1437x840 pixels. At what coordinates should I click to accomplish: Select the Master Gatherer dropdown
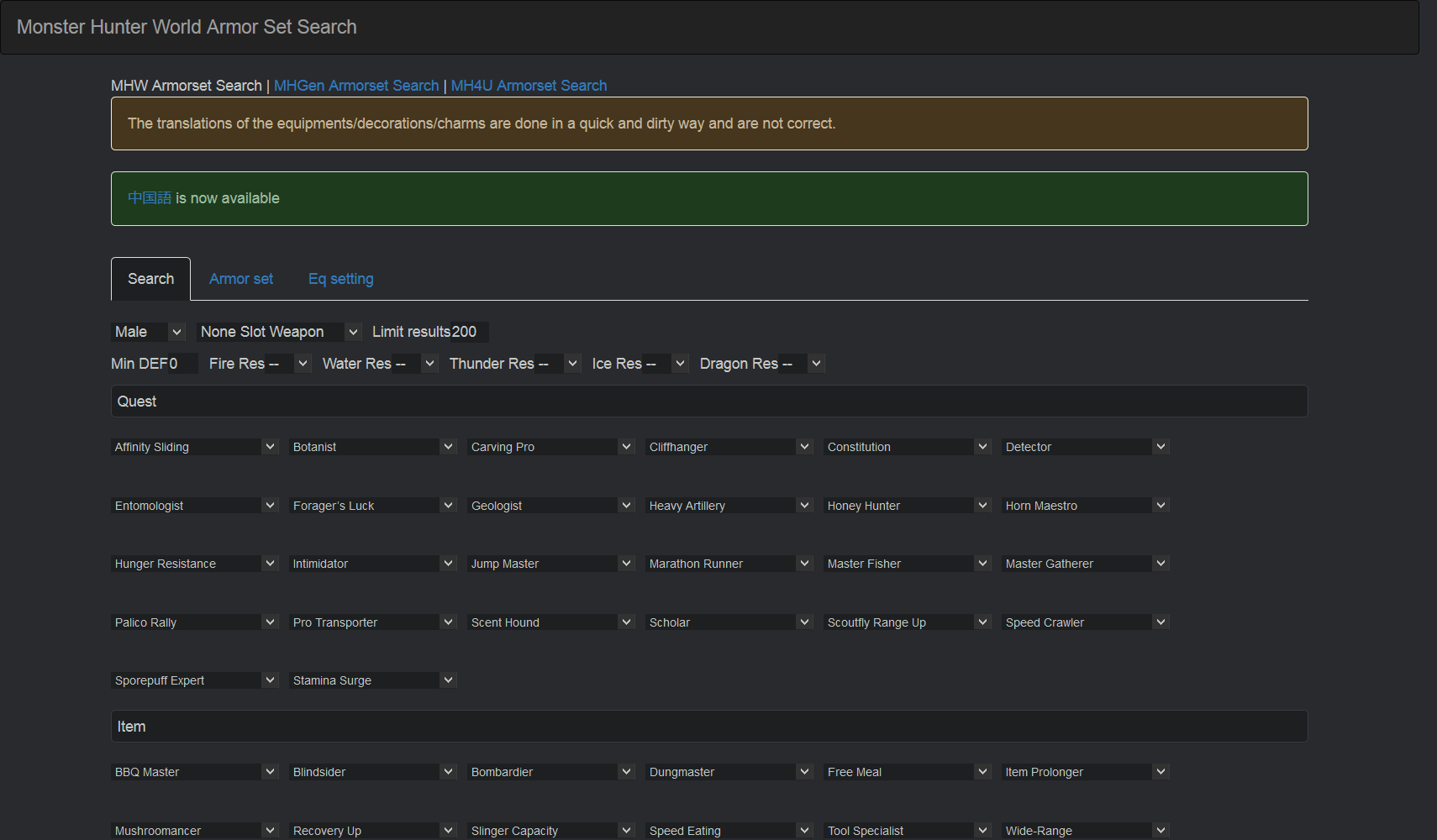(x=1086, y=564)
